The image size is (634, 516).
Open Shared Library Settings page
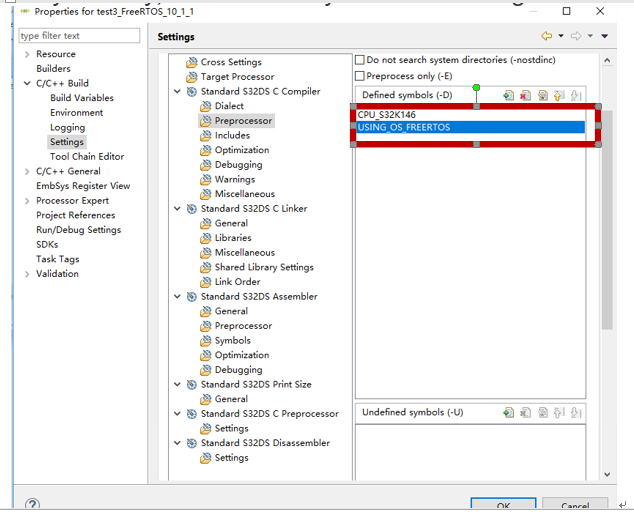[x=264, y=267]
